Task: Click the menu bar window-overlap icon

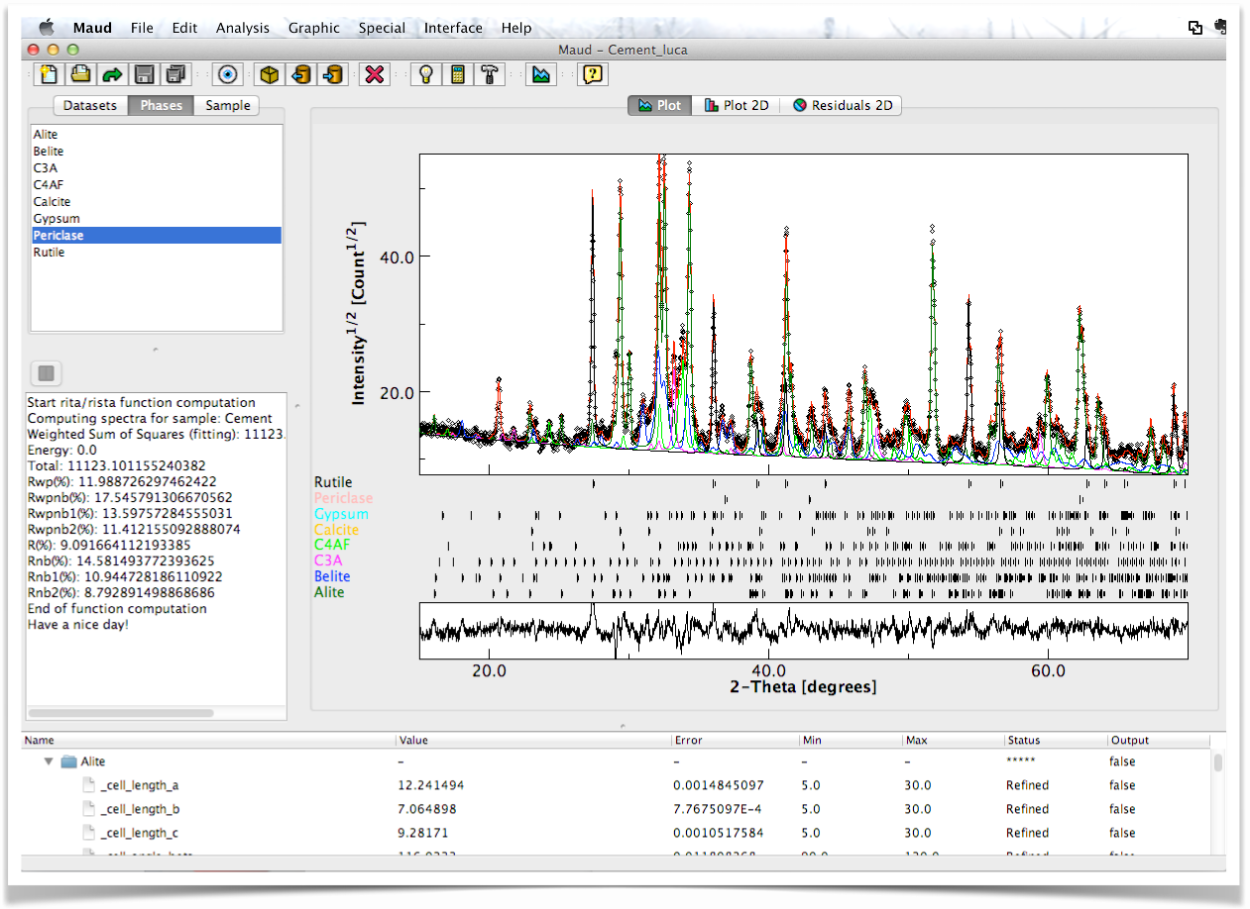Action: [x=1195, y=28]
